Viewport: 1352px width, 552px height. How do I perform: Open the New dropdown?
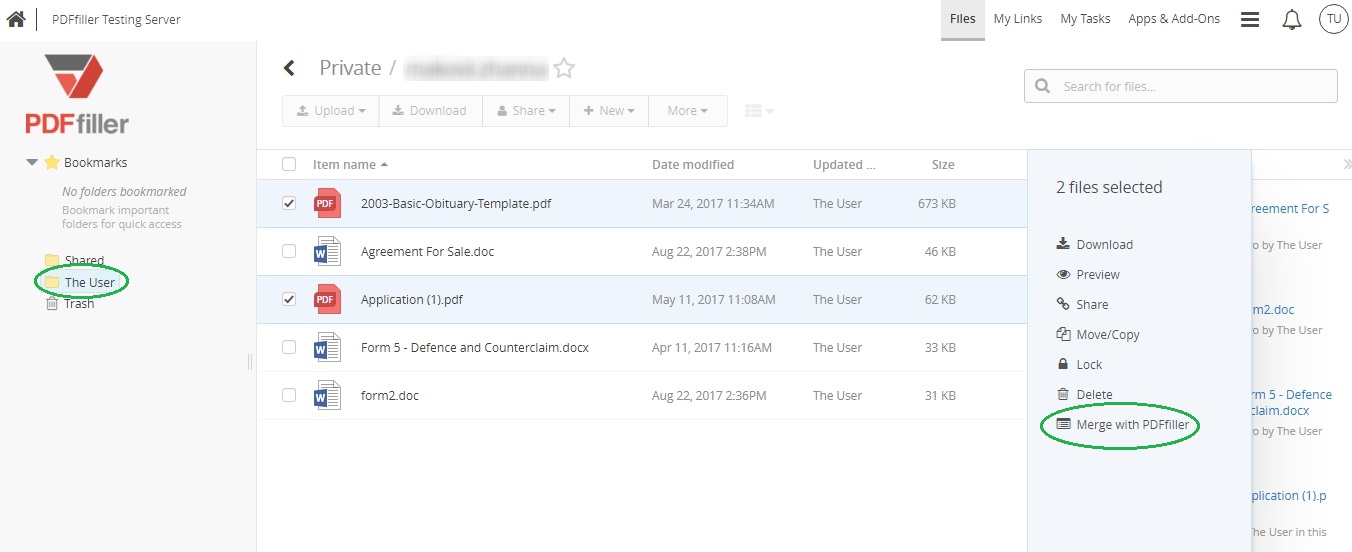609,111
